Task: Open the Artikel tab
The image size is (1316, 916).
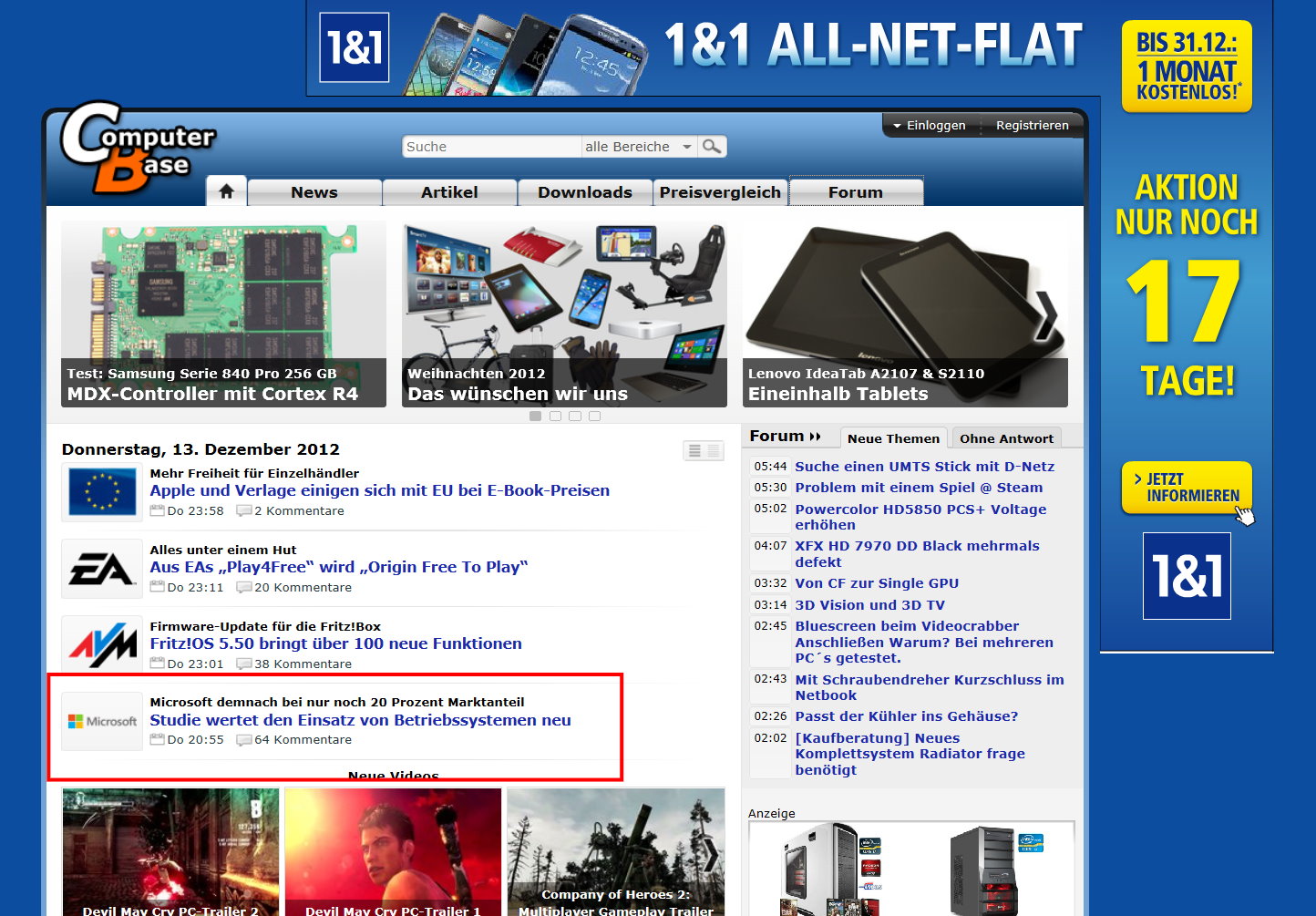Action: click(449, 192)
